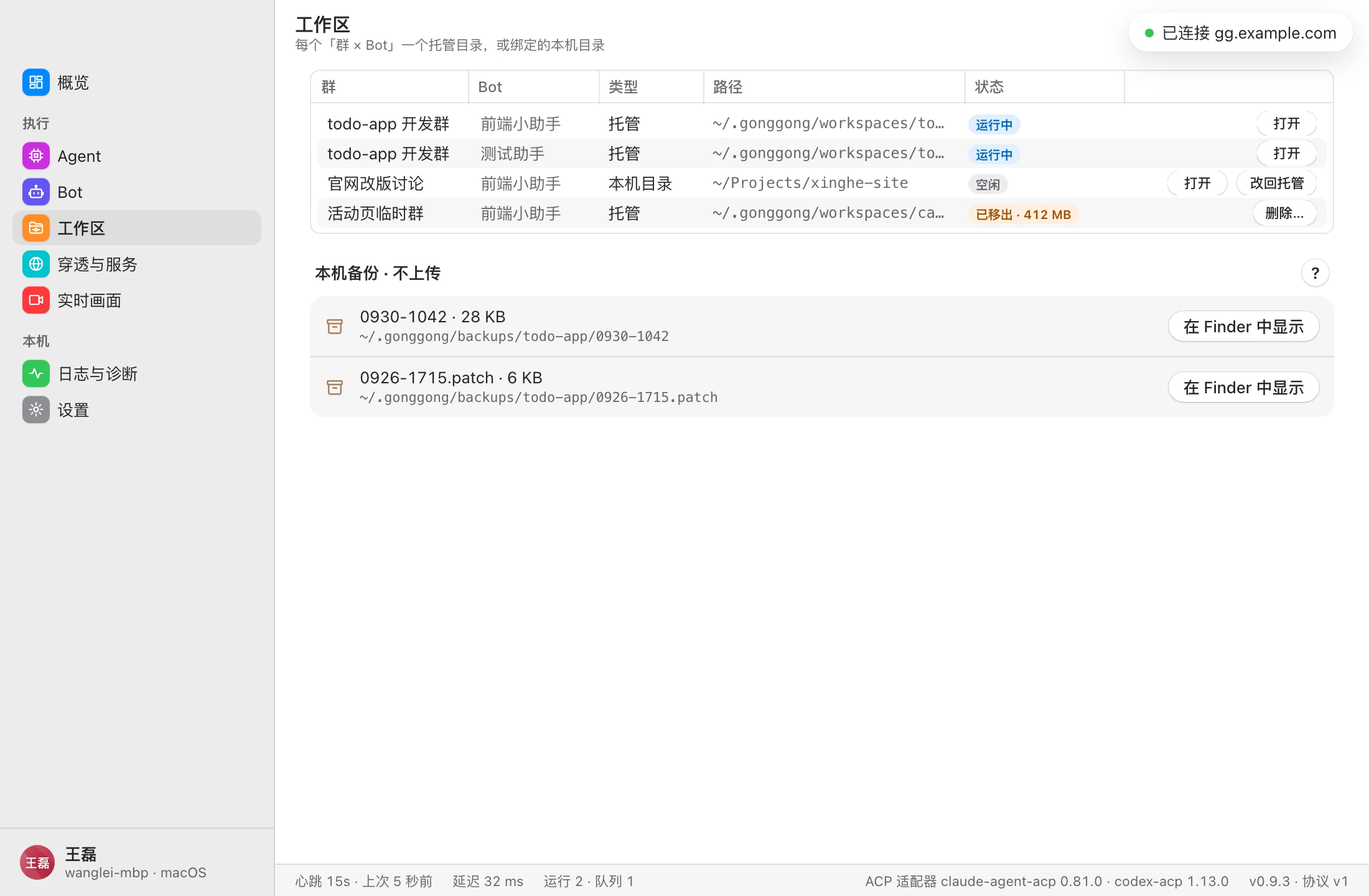Open the 概览 overview icon in sidebar
Viewport: 1369px width, 896px height.
tap(36, 83)
